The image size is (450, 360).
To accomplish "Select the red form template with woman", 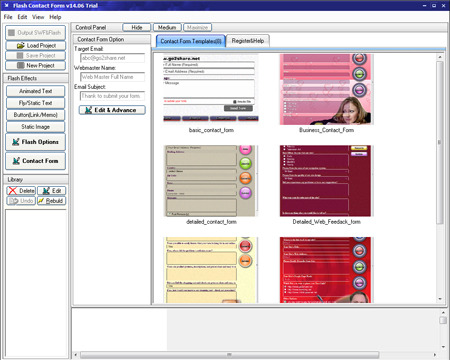I will click(326, 270).
